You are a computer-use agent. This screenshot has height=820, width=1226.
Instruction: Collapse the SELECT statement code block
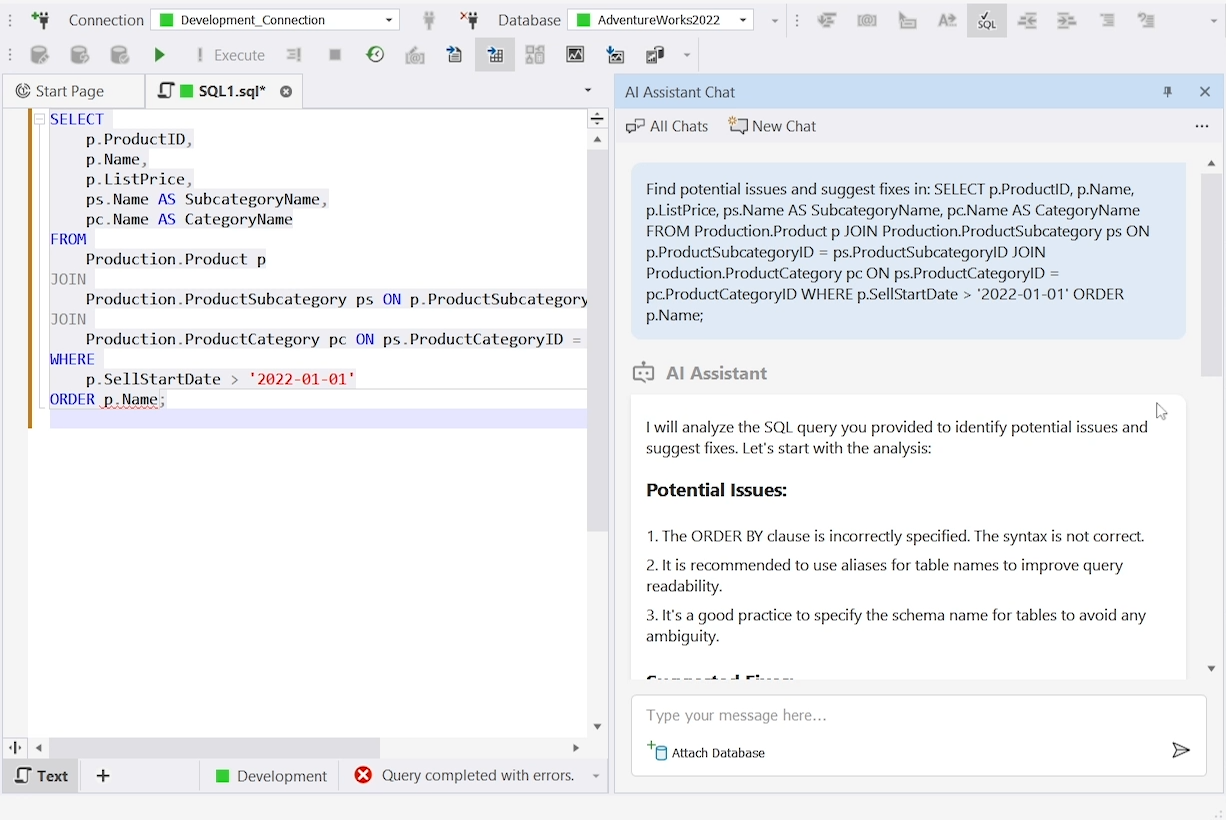point(39,119)
